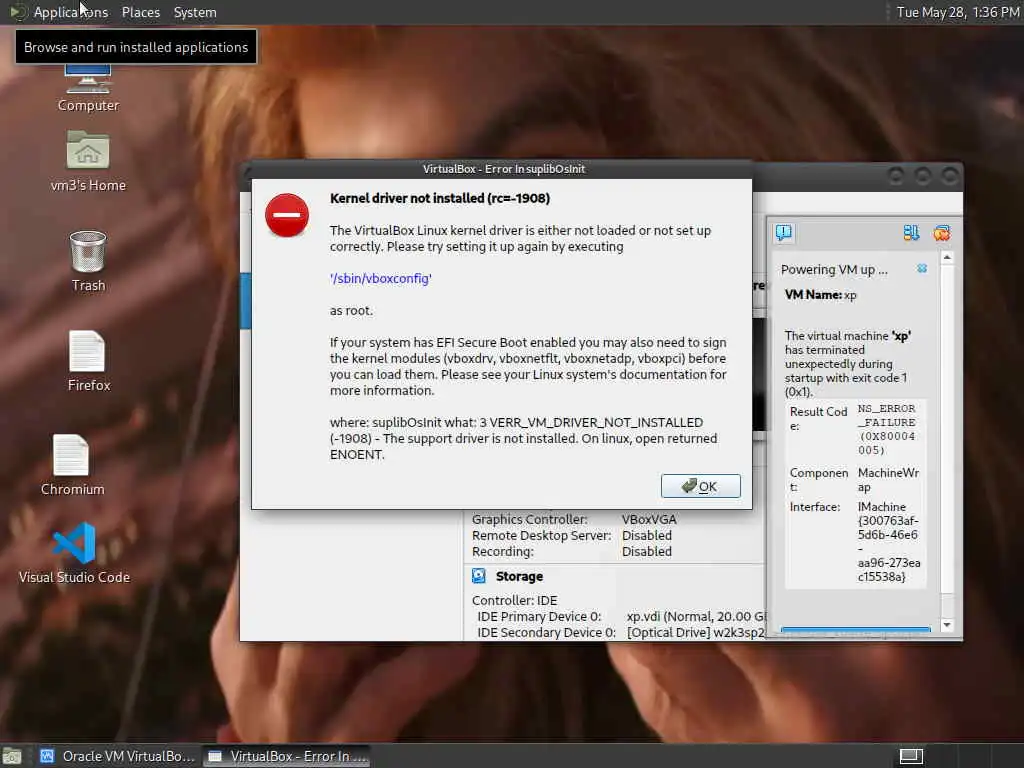This screenshot has width=1024, height=768.
Task: Click 'xp.vdi (Normal, 20.00' storage value
Action: (x=695, y=616)
